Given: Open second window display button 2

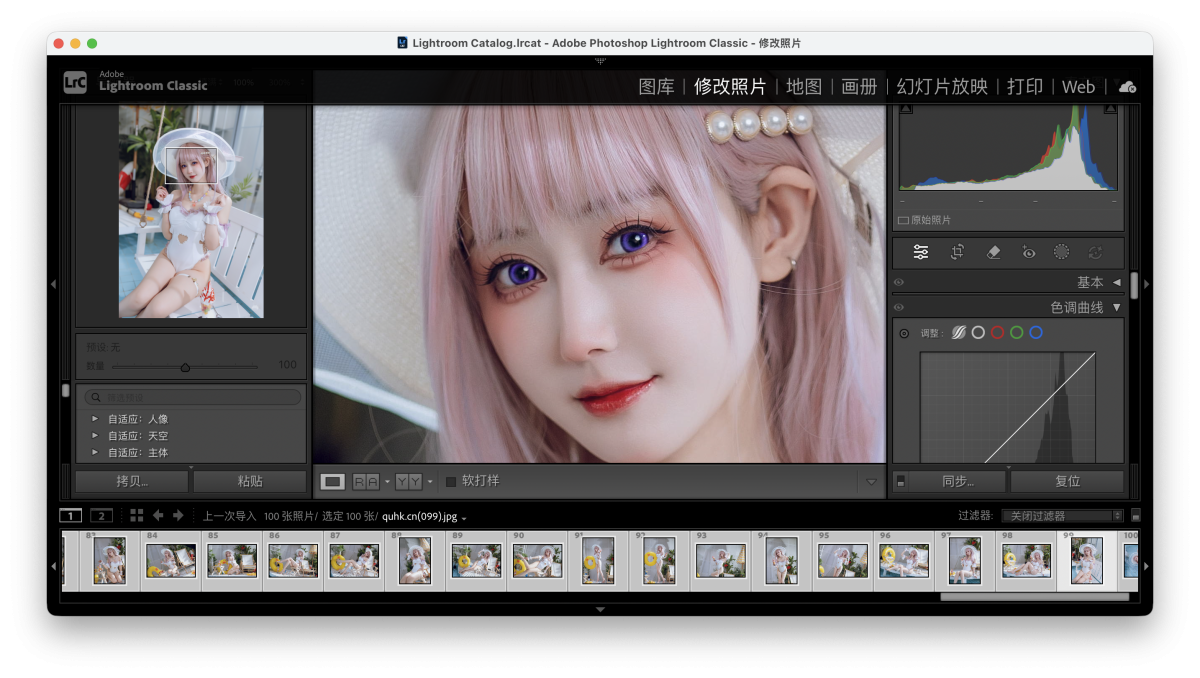Looking at the screenshot, I should (x=101, y=515).
